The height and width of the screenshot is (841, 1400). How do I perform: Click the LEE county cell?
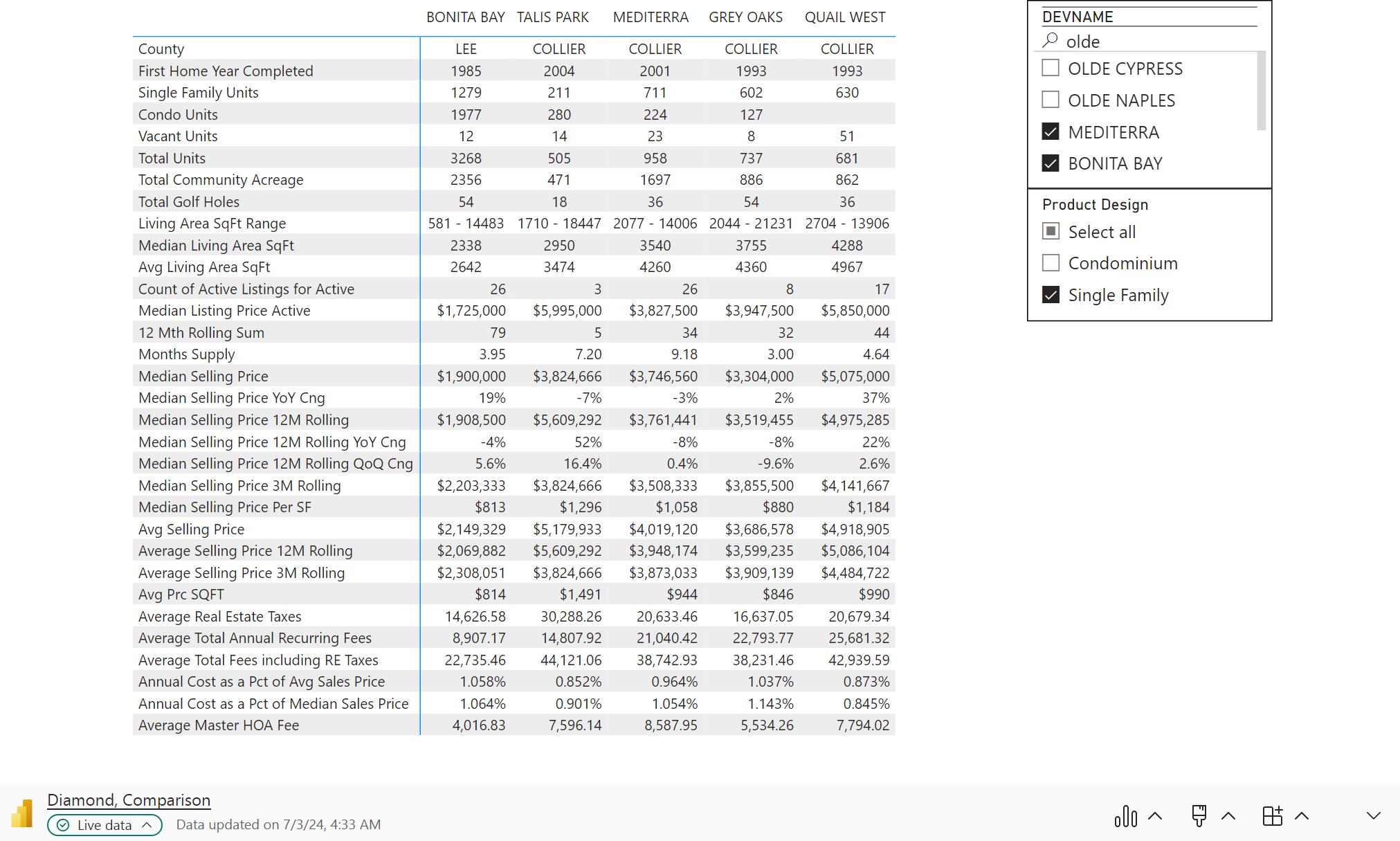pyautogui.click(x=466, y=49)
